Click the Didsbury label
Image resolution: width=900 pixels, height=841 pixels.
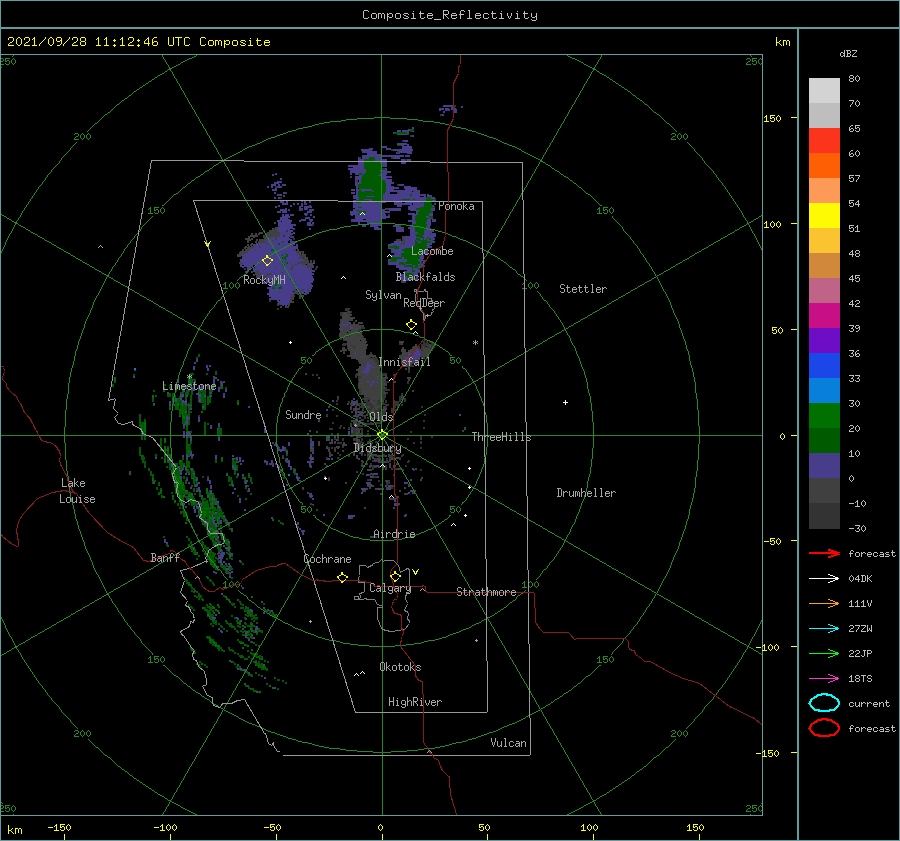377,448
